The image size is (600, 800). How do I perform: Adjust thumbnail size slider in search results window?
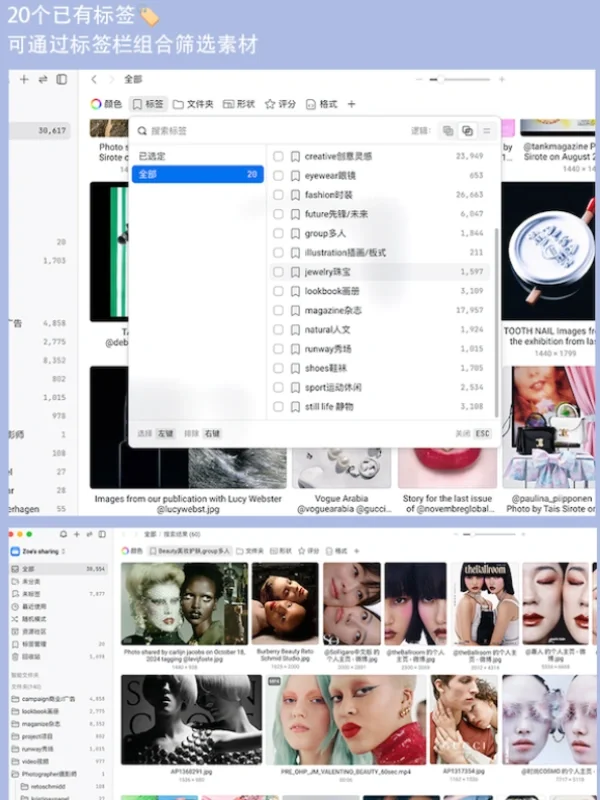(x=489, y=534)
